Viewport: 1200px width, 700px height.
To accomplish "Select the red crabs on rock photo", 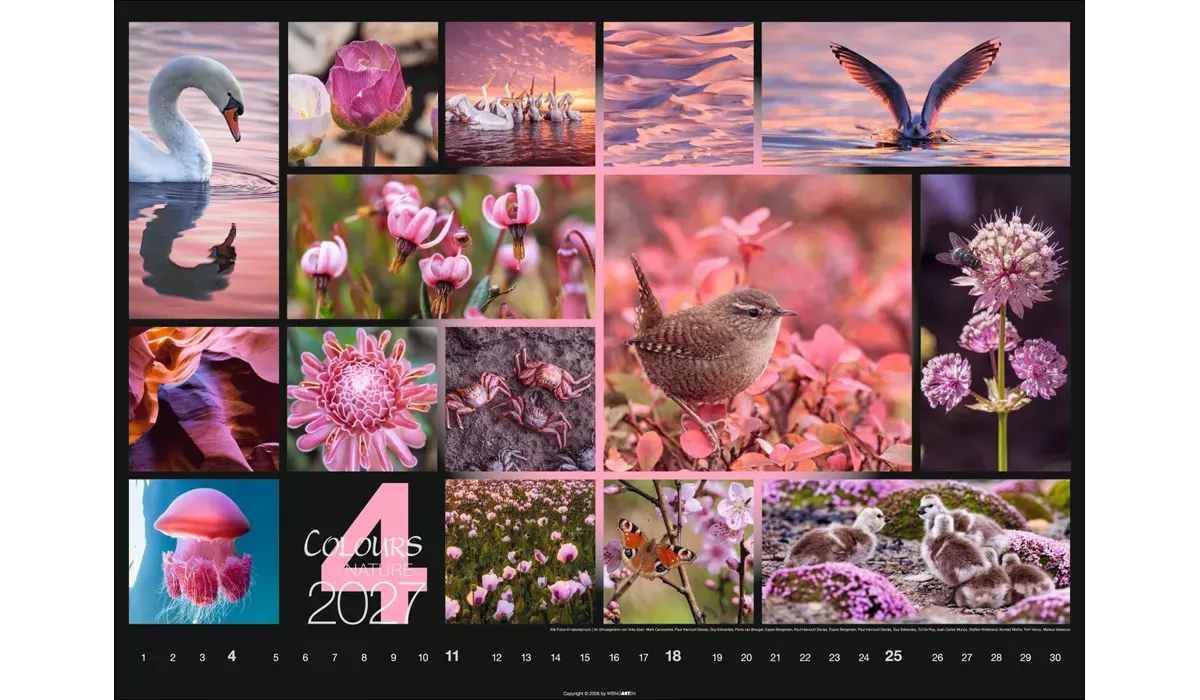I will [520, 399].
